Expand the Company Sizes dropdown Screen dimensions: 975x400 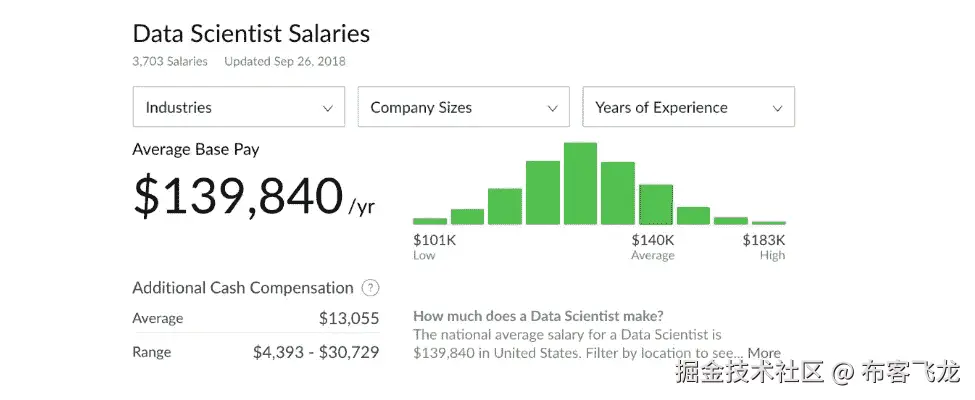[x=463, y=108]
